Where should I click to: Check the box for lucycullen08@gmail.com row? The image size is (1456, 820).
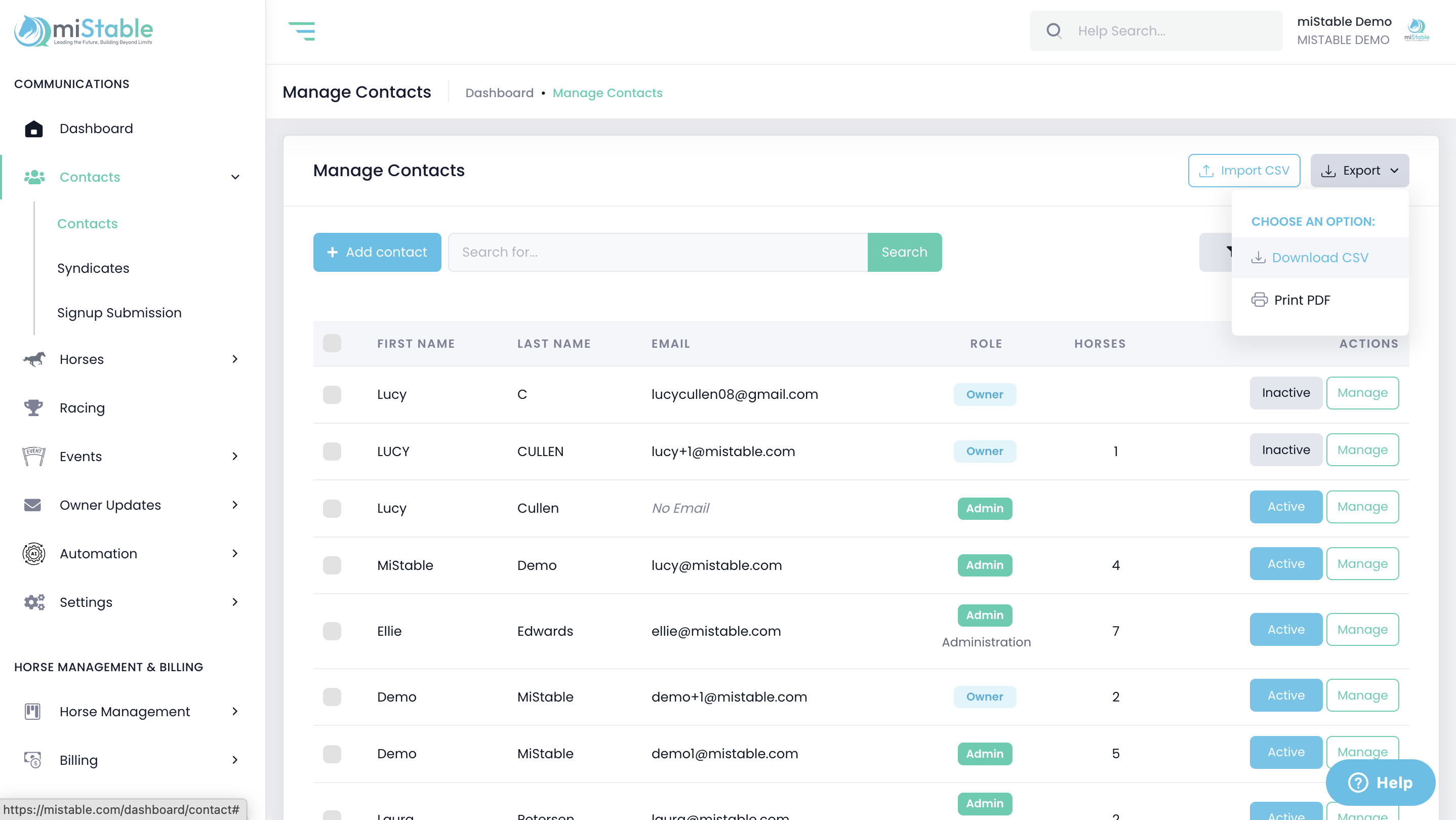[332, 394]
